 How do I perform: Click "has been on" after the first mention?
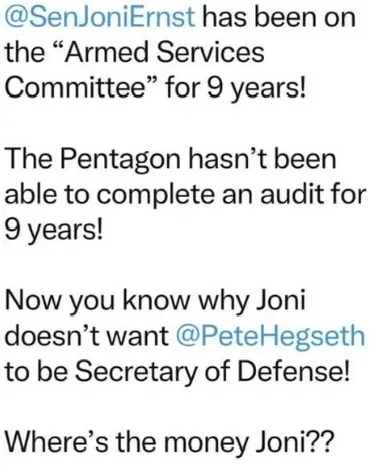coord(279,18)
